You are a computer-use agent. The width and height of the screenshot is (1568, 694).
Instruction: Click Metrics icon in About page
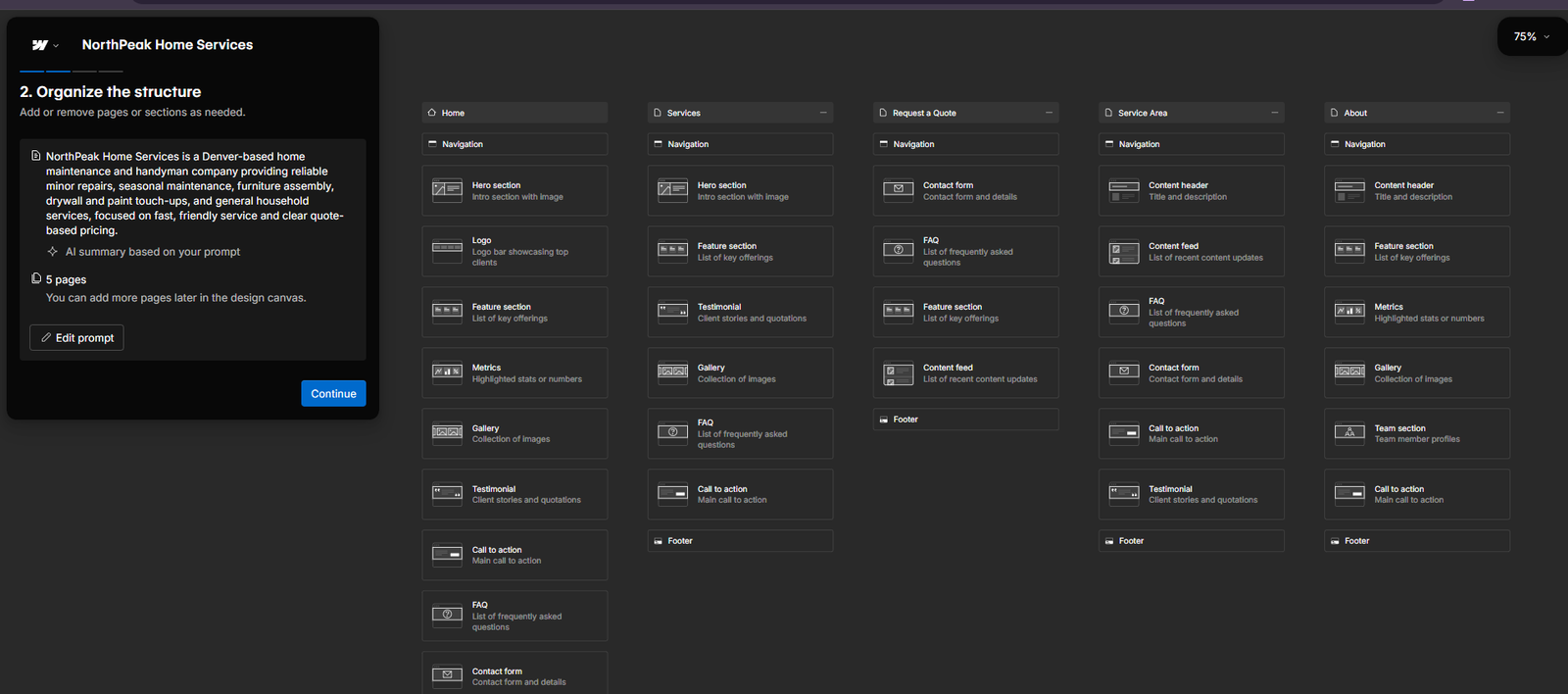pos(1349,312)
